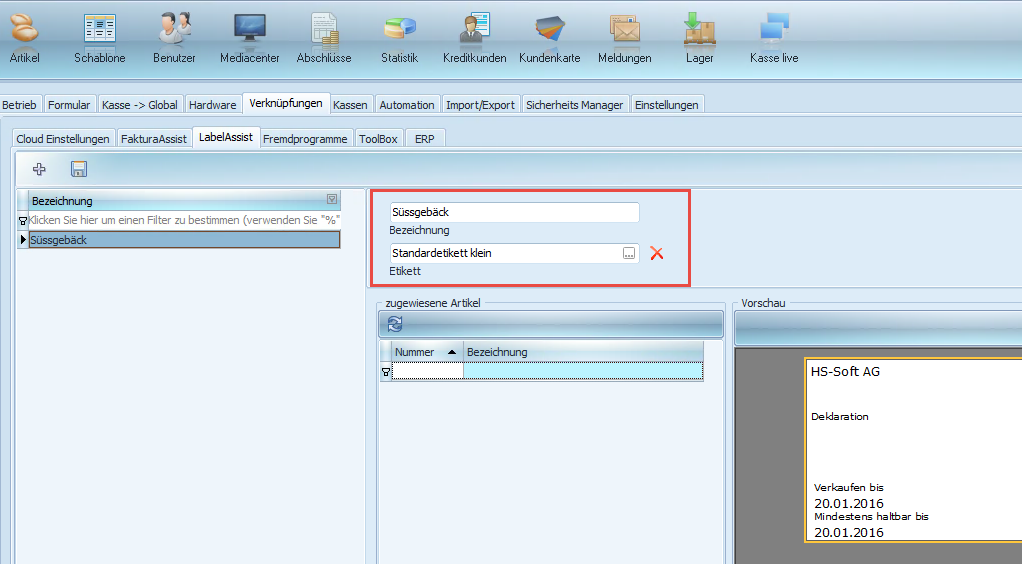
Task: Open the Bezeichnung column filter dropdown
Action: (x=332, y=200)
